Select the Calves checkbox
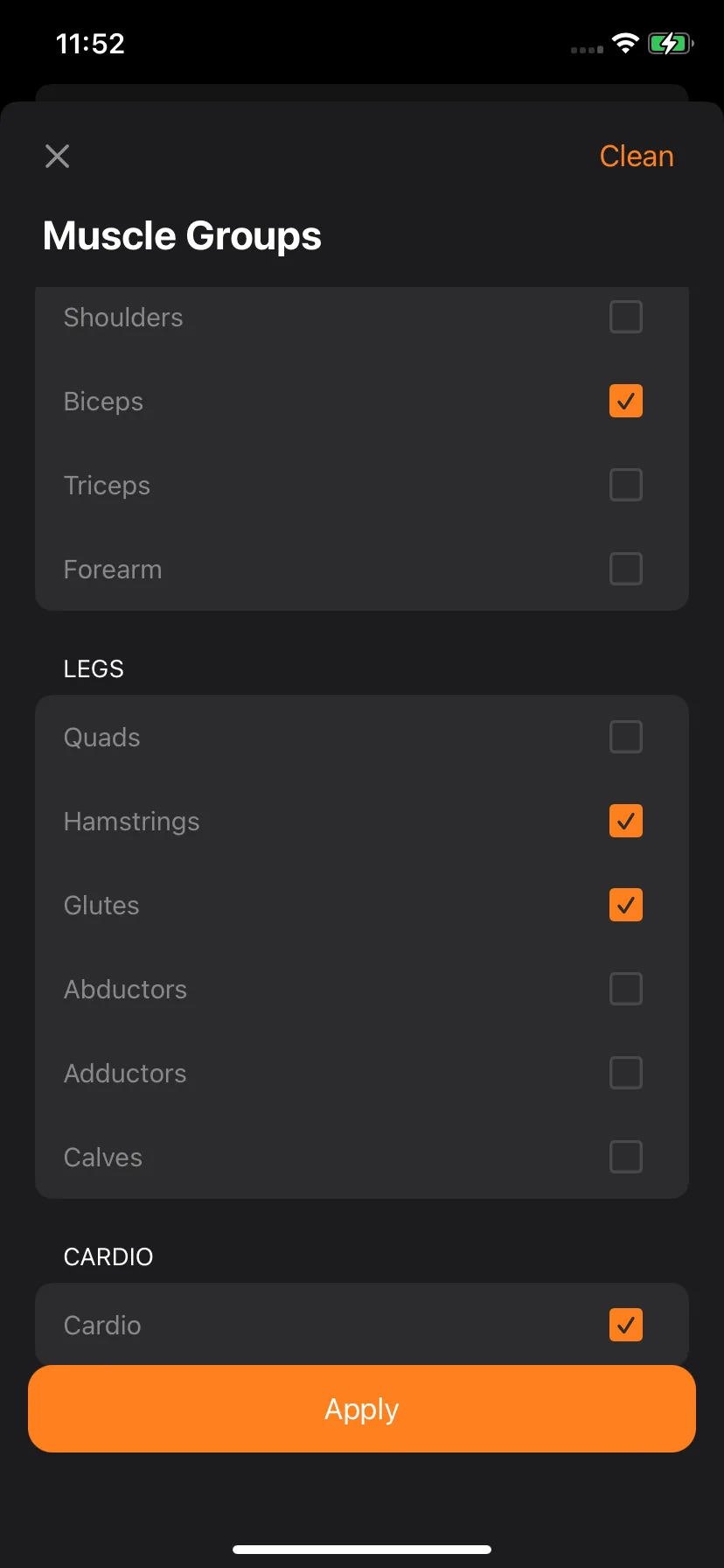Viewport: 724px width, 1568px height. (x=626, y=1157)
